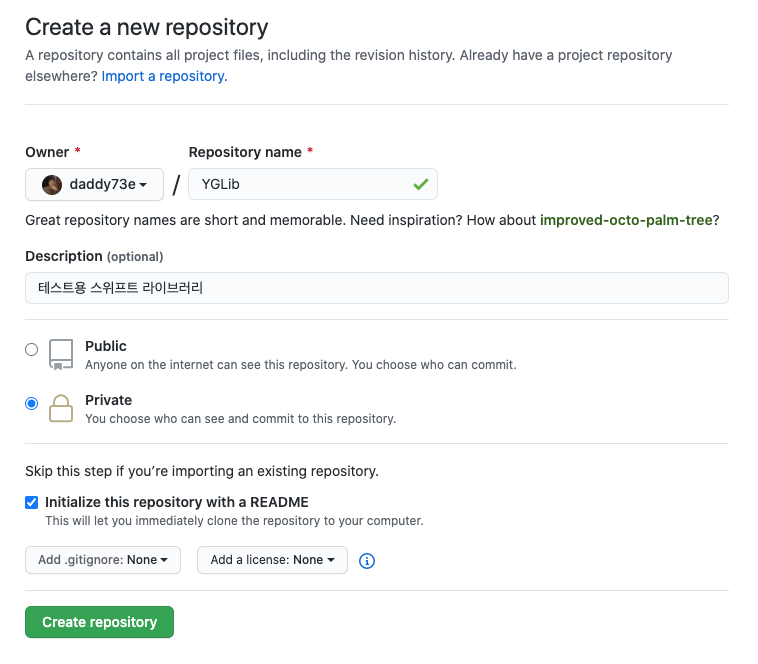758x664 pixels.
Task: Open the Add .gitignore dropdown
Action: [103, 560]
